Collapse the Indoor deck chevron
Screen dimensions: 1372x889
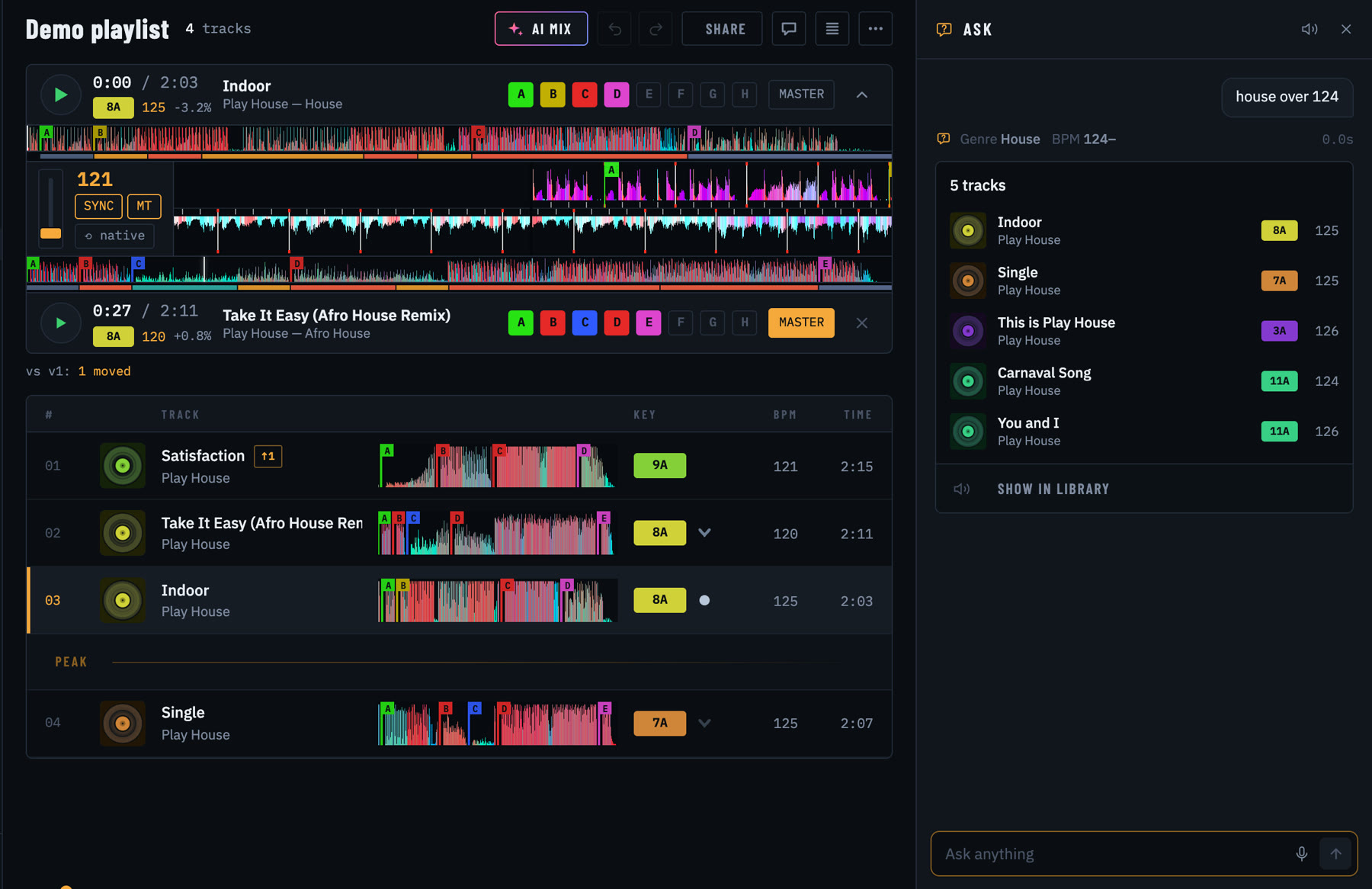coord(862,95)
